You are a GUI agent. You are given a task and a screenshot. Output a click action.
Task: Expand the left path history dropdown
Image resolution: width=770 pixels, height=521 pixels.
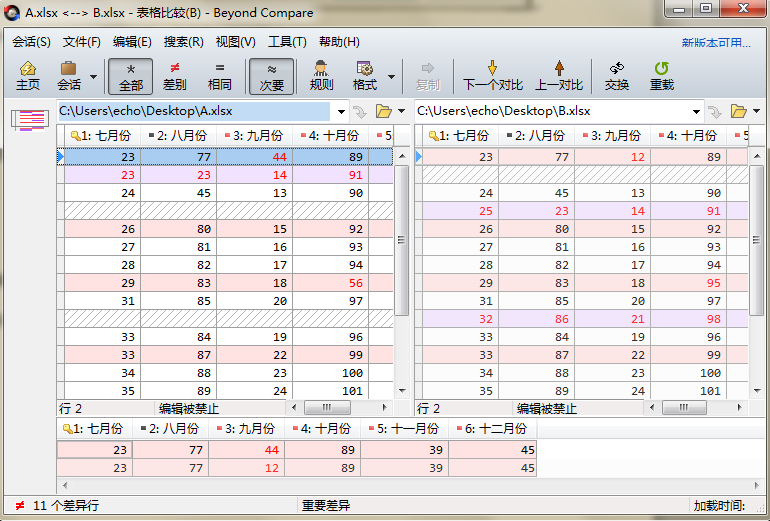tap(341, 112)
